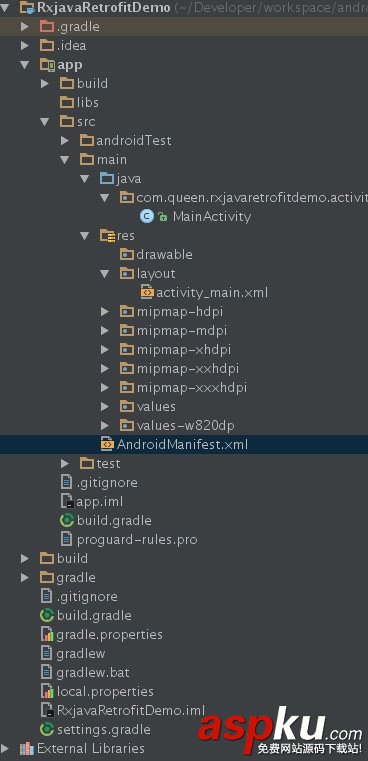Click the app build.gradle Gradle icon
The height and width of the screenshot is (761, 368).
click(67, 521)
